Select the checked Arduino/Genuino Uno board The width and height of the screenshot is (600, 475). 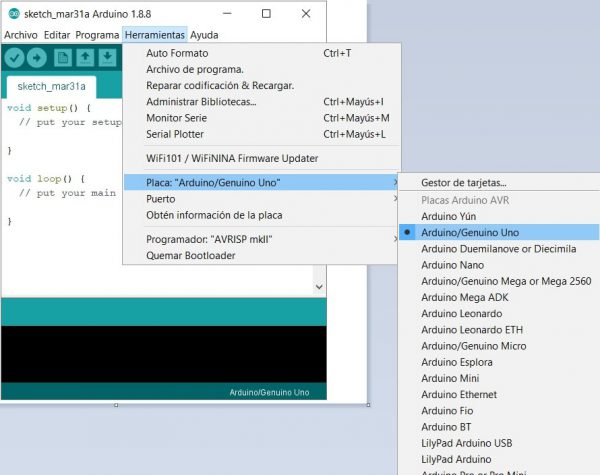pos(499,232)
